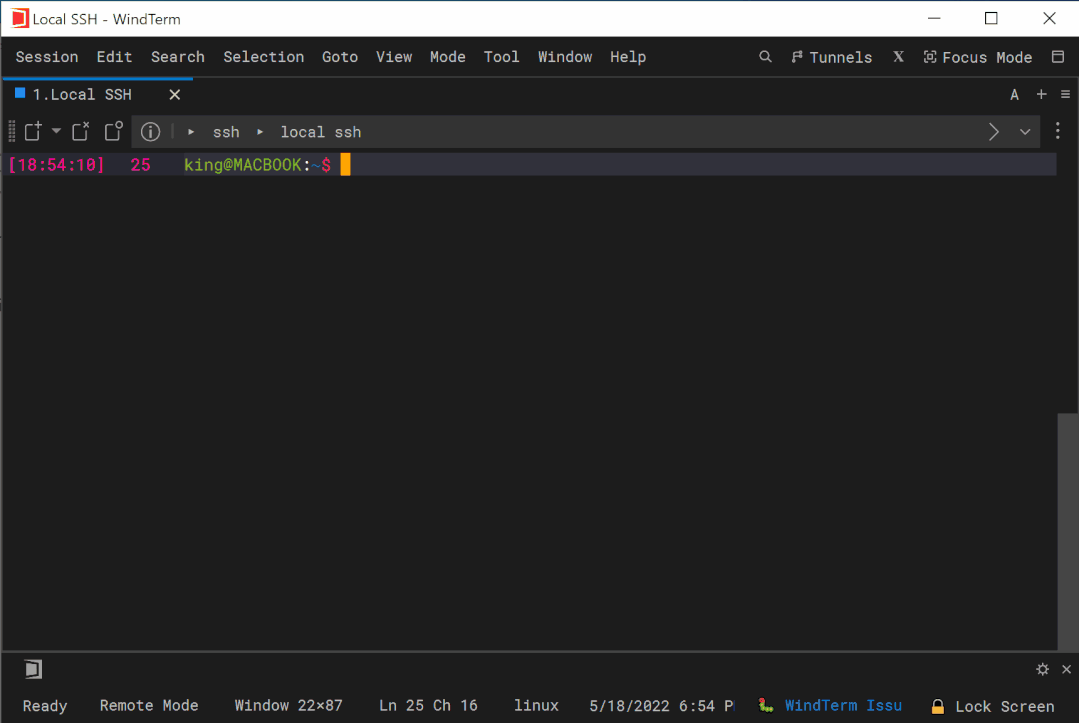Click the bug icon in status bar
Image resolution: width=1079 pixels, height=723 pixels.
[x=765, y=705]
